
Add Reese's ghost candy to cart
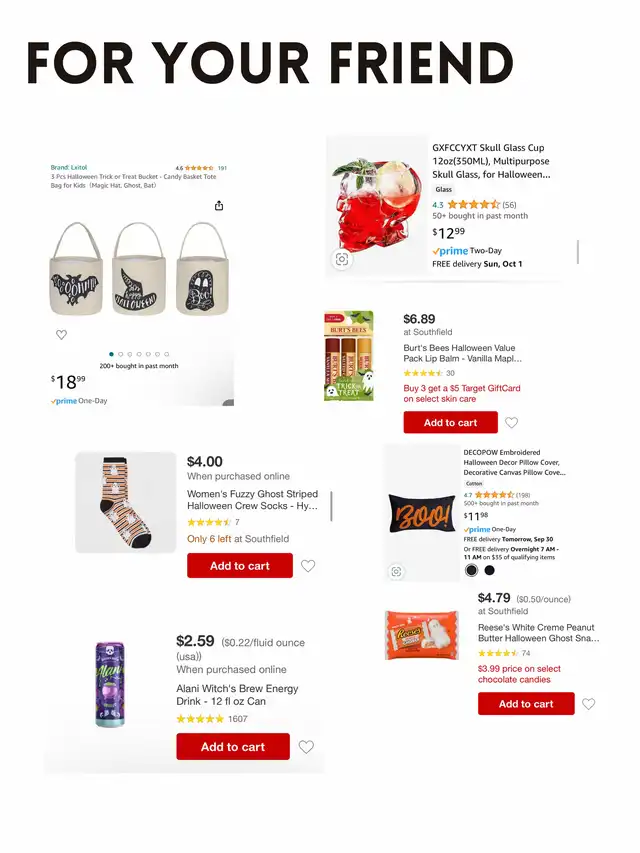point(526,704)
